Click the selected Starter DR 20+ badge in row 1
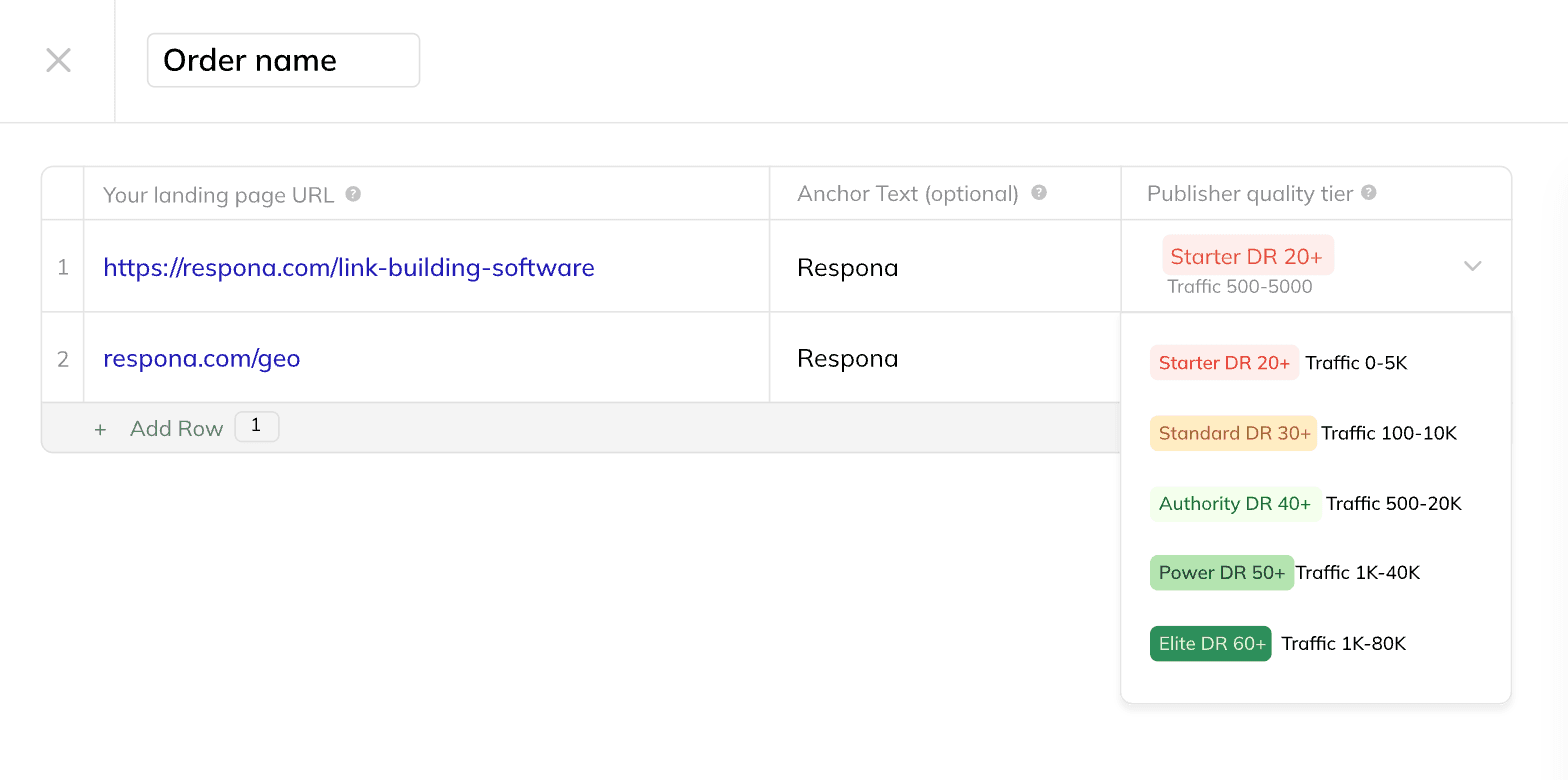The image size is (1568, 780). click(1247, 256)
